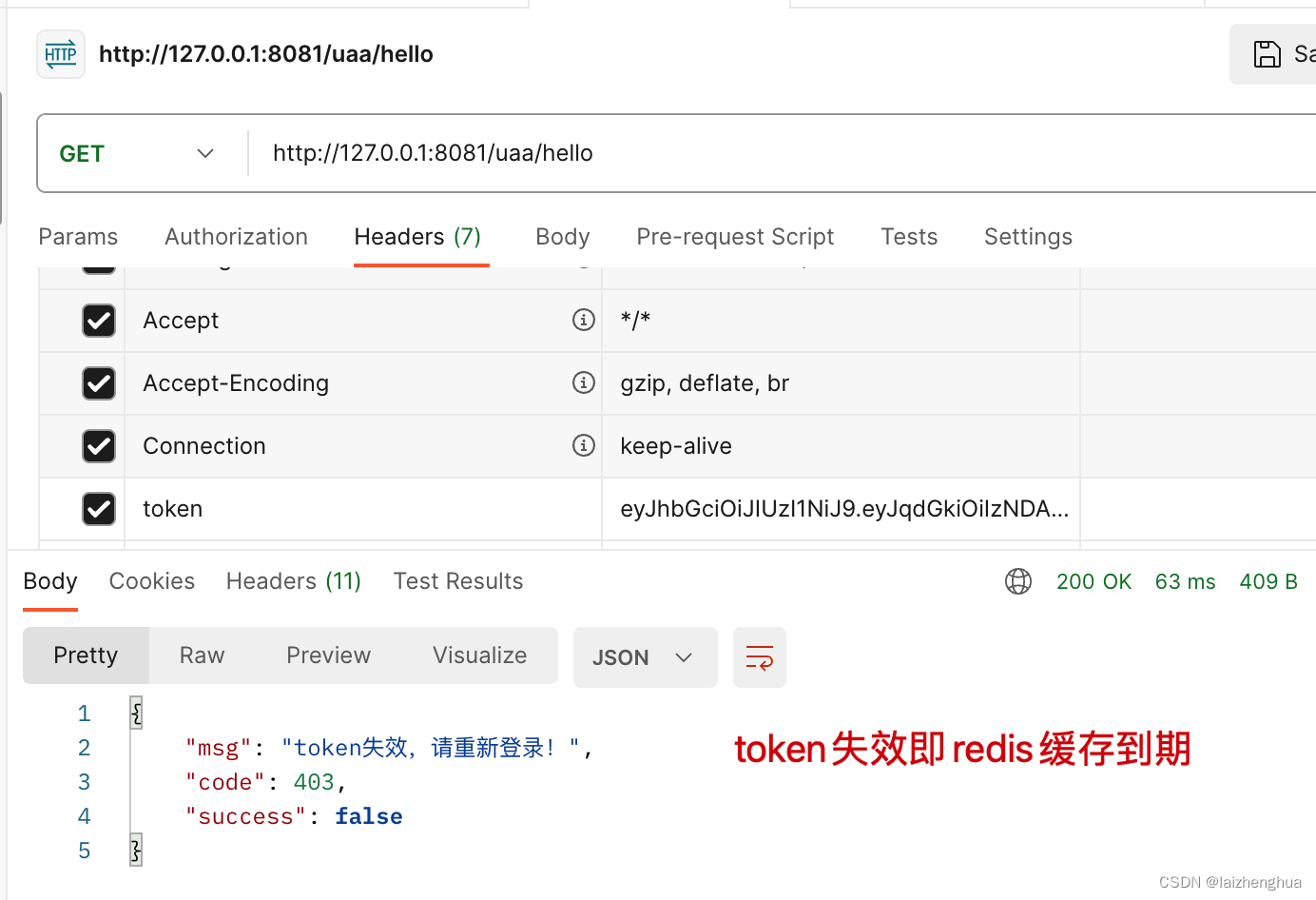Screen dimensions: 1316x900
Task: Click the gzip, deflate, br value cell
Action: (841, 383)
